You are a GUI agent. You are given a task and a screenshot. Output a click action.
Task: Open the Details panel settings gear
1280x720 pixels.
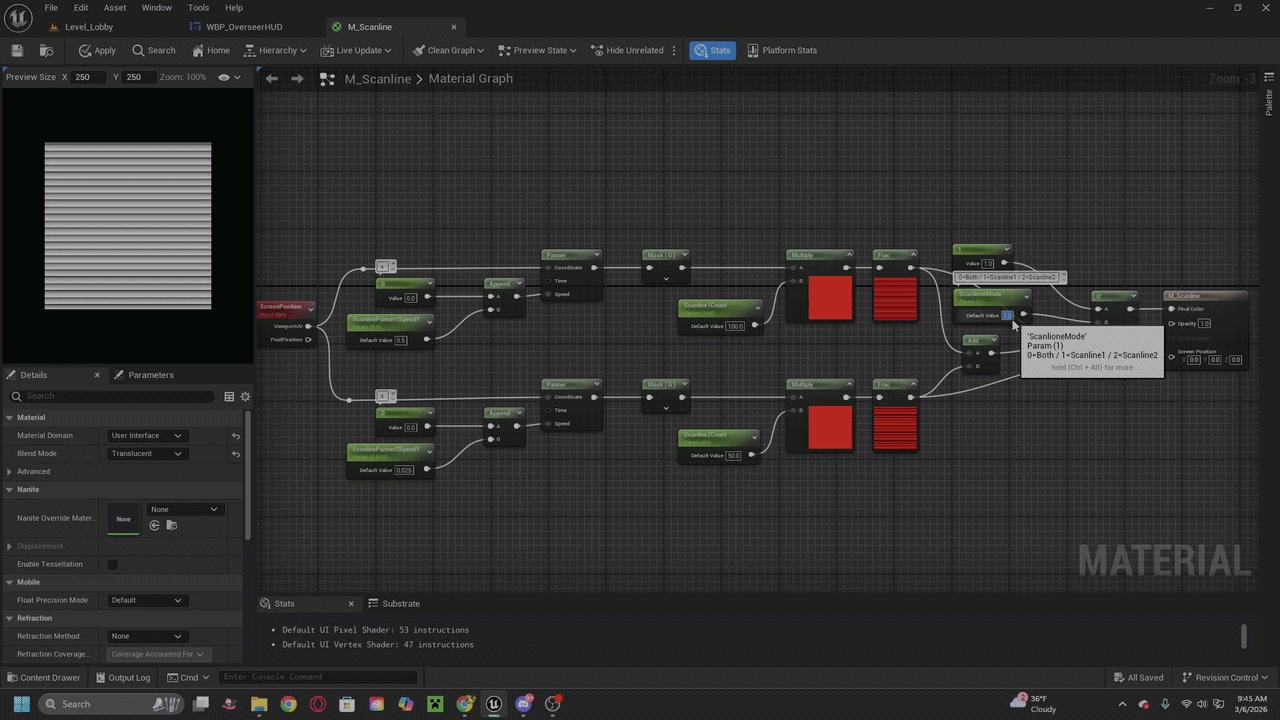[x=245, y=396]
